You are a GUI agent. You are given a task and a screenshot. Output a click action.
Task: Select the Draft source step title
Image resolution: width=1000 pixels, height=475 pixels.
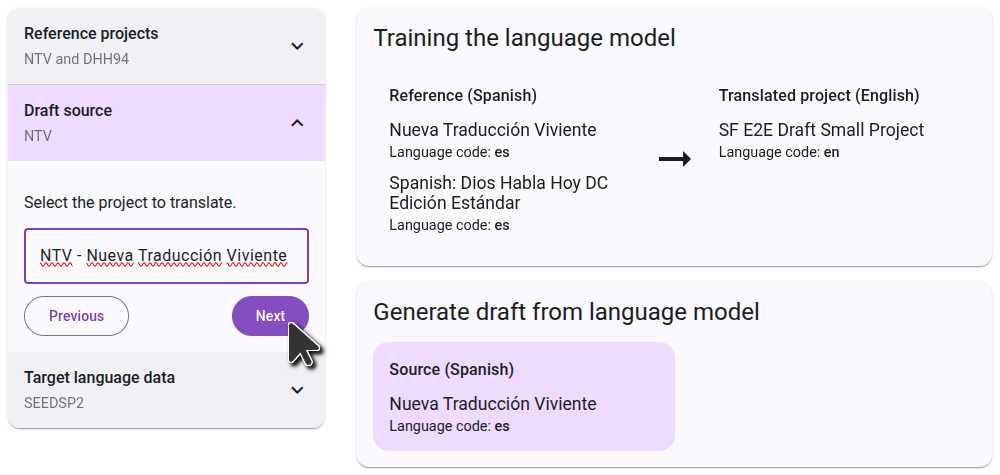pos(68,111)
